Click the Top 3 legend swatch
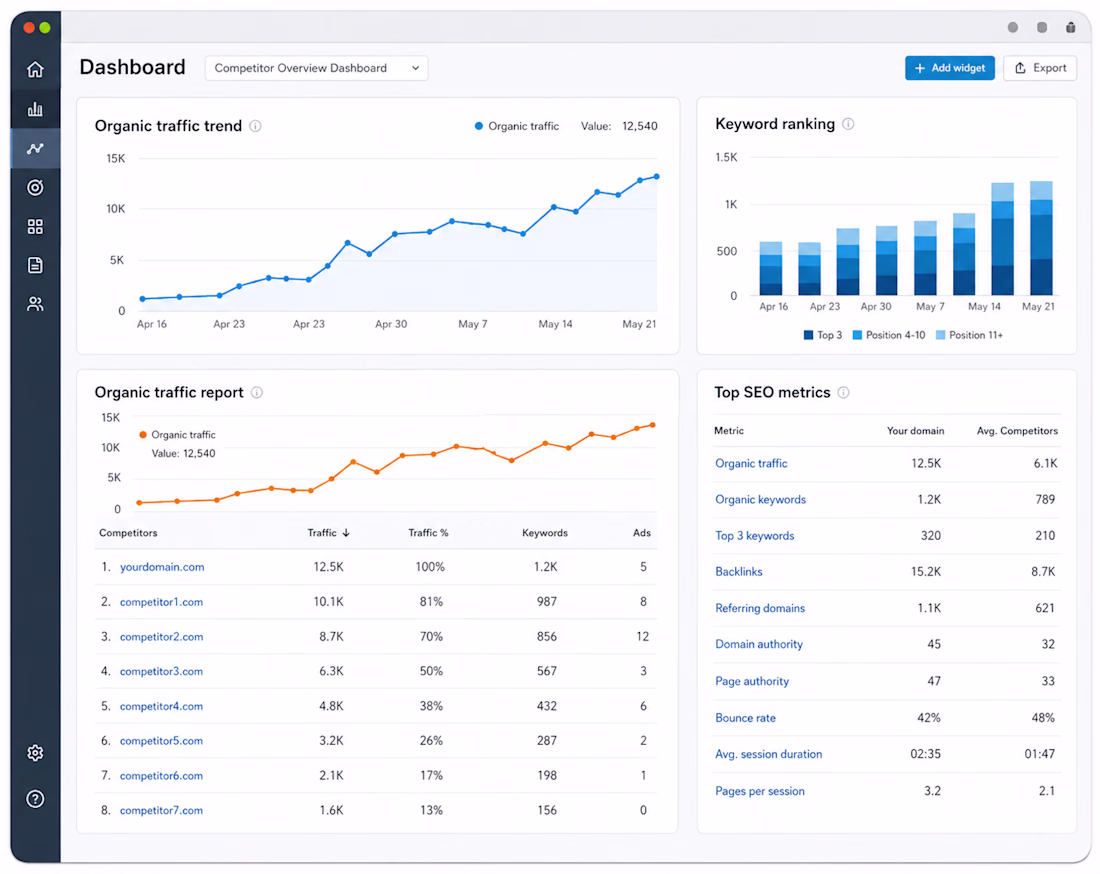The width and height of the screenshot is (1100, 874). point(808,335)
